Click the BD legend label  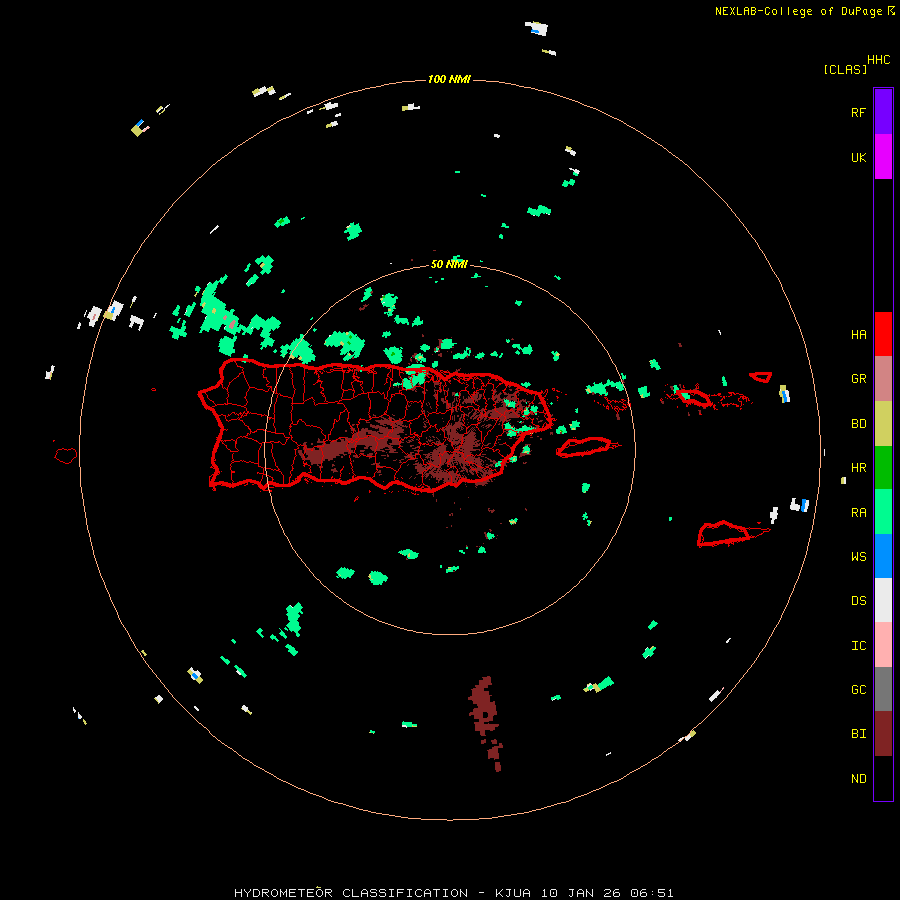coord(858,424)
